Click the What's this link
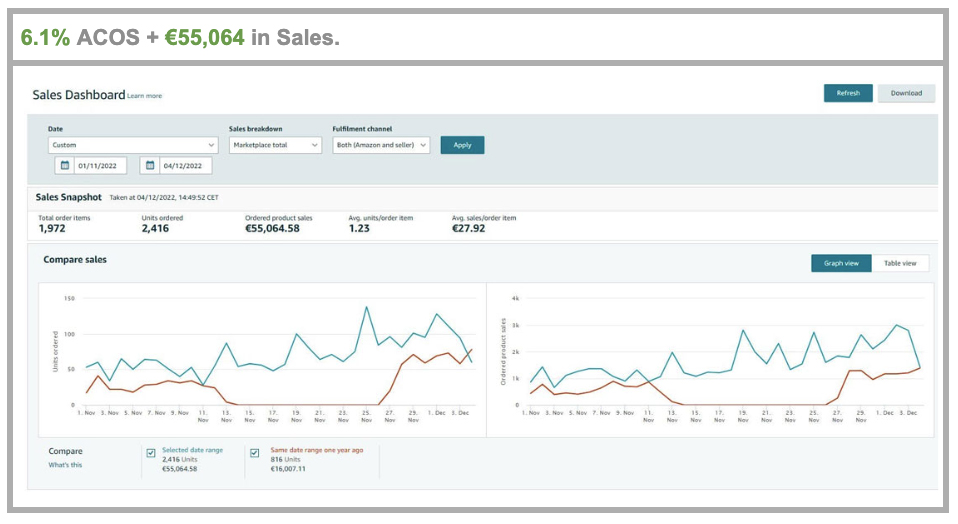The image size is (958, 524). click(x=66, y=465)
